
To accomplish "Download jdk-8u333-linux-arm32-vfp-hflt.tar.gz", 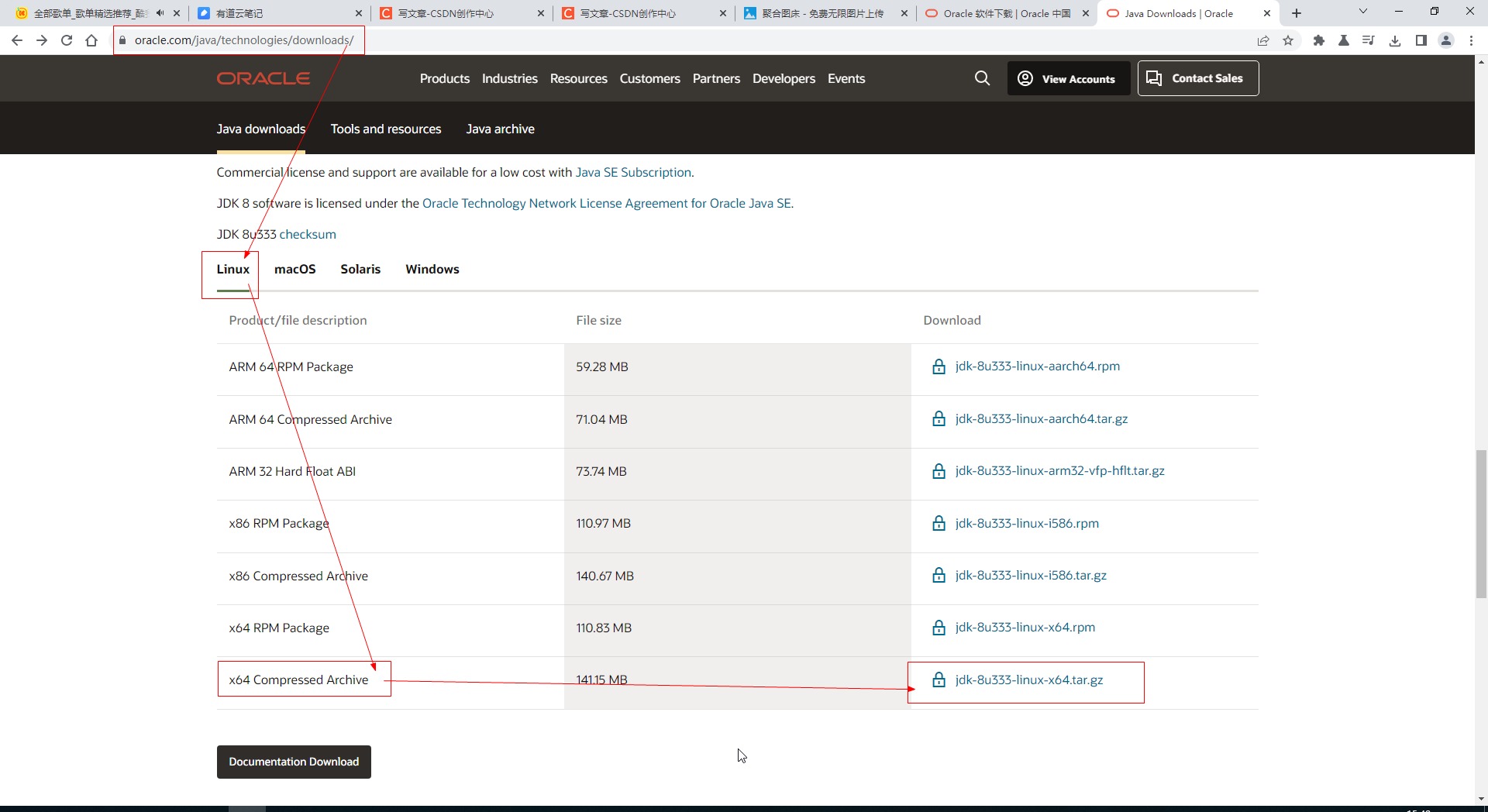I will tap(1059, 470).
